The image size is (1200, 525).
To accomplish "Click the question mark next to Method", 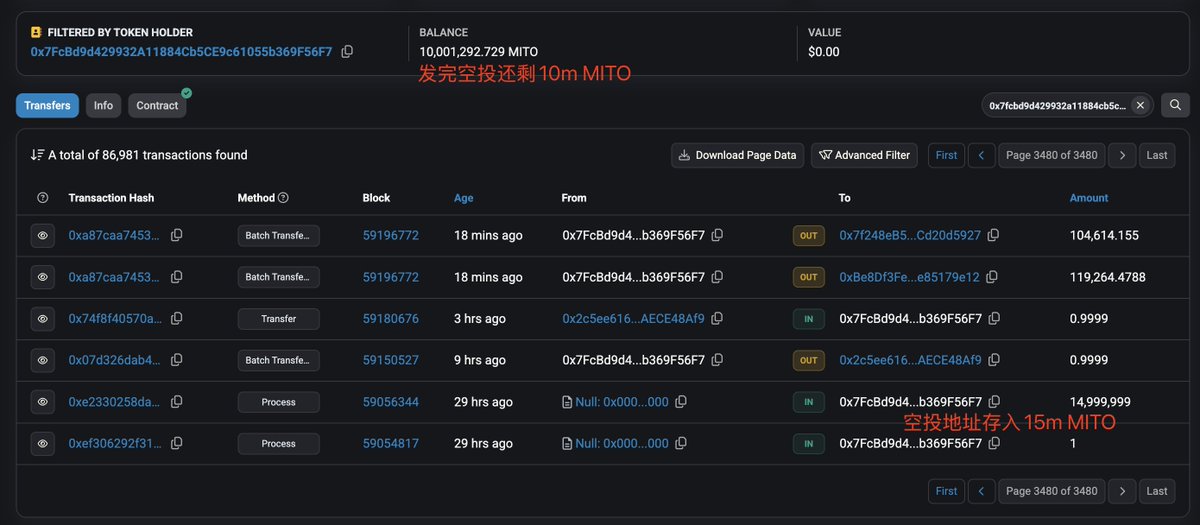I will [283, 198].
